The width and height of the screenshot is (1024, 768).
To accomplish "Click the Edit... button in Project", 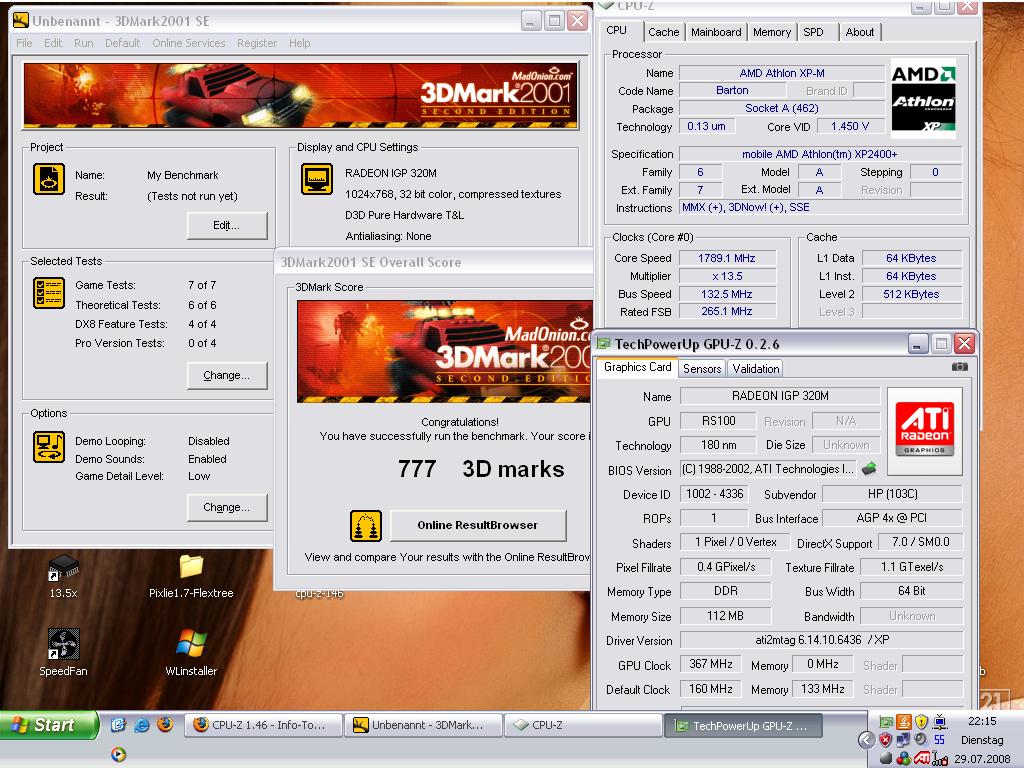I will click(227, 225).
